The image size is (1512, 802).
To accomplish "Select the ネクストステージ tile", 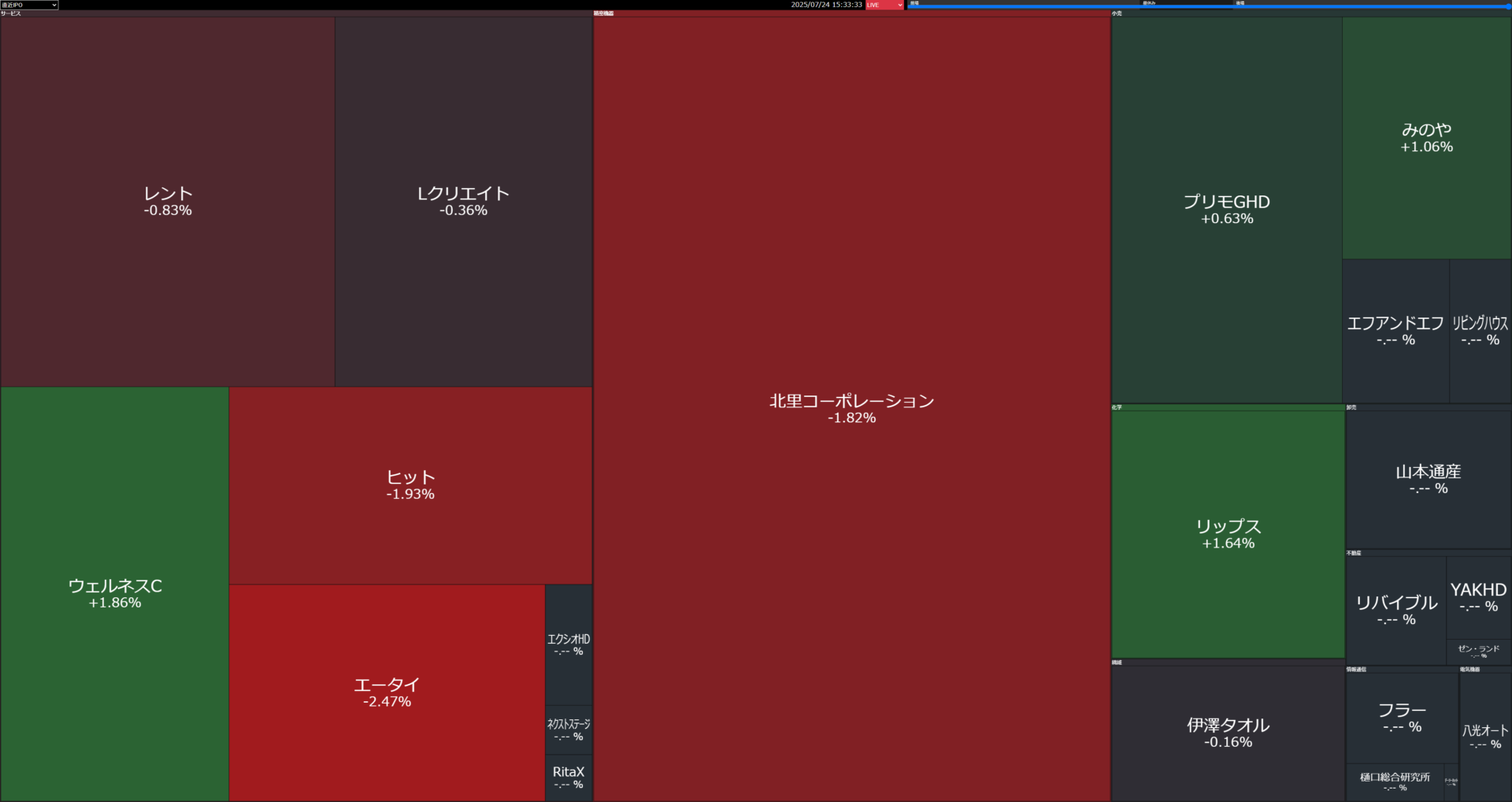I will (x=569, y=730).
